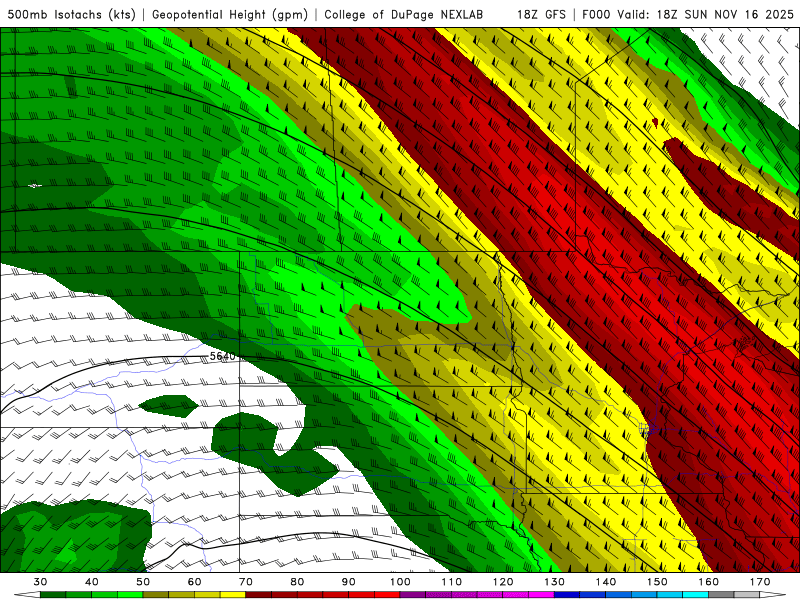This screenshot has height=600, width=800.
Task: Click the dark blue 130–135 kt legend swatch
Action: click(567, 595)
